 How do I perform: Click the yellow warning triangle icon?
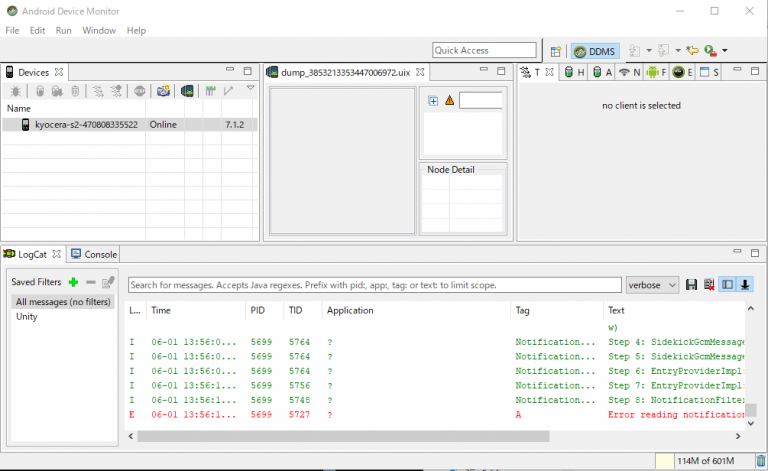[449, 100]
